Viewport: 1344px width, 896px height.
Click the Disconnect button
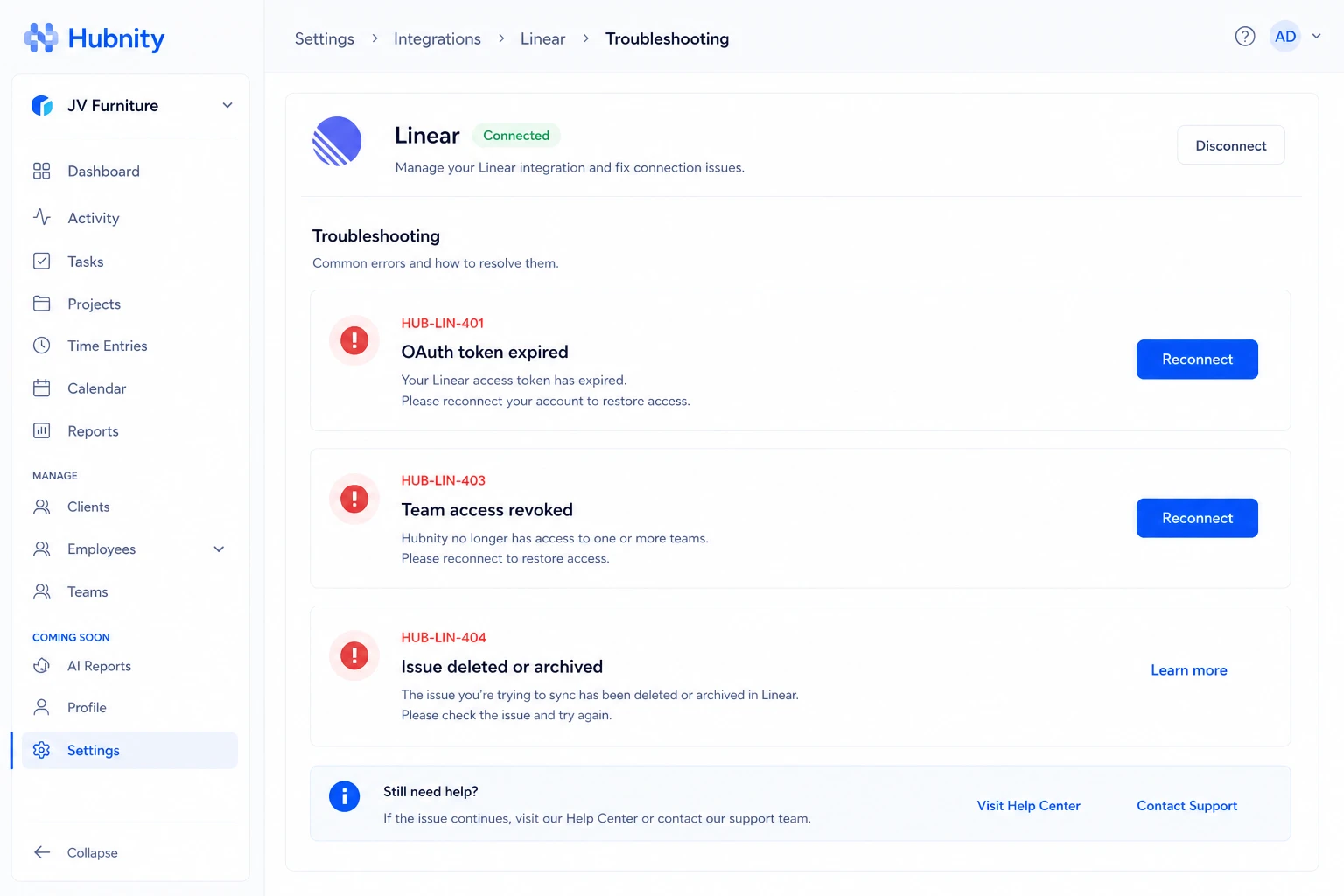(1230, 145)
